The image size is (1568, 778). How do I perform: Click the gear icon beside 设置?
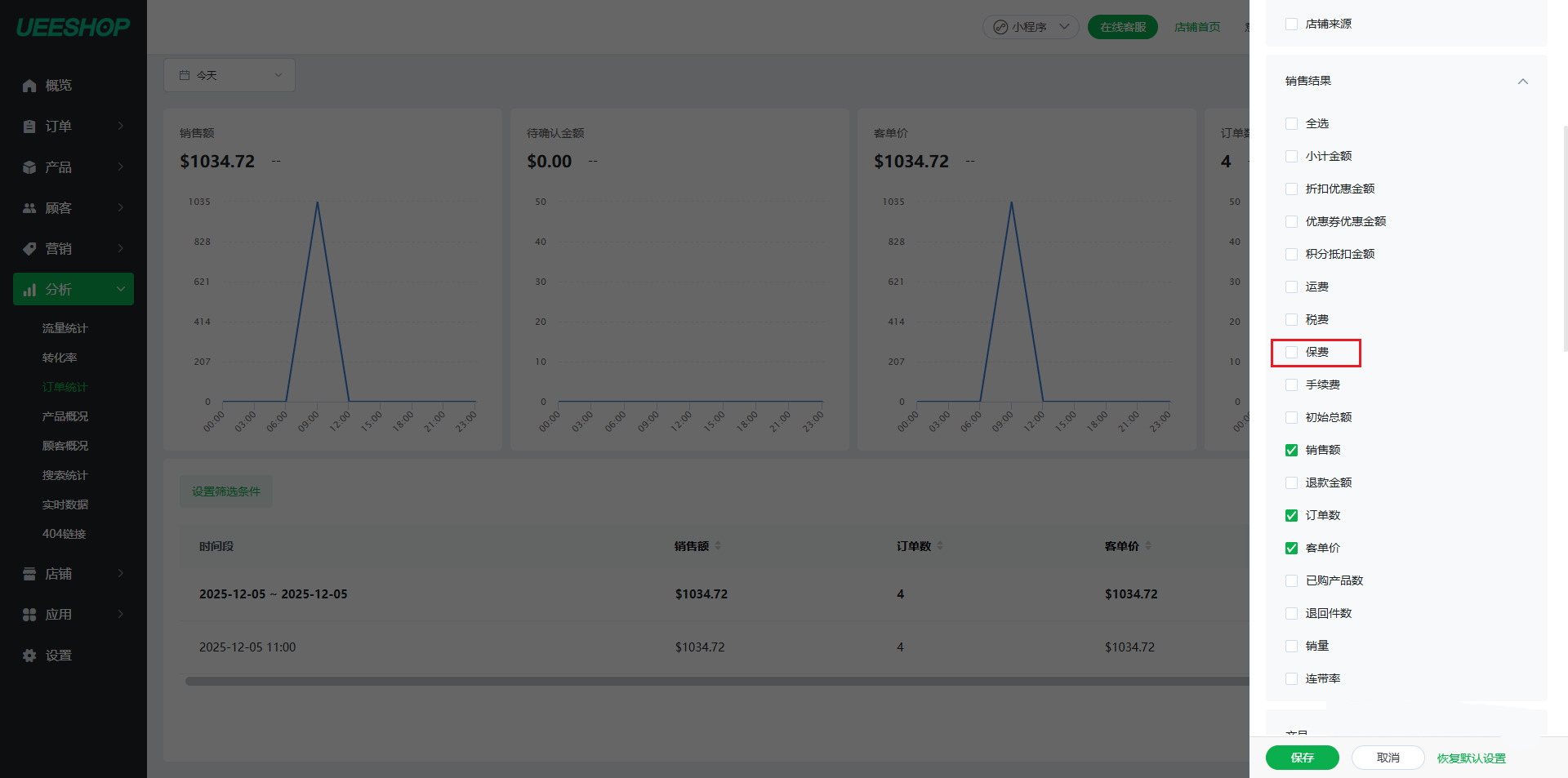[29, 656]
